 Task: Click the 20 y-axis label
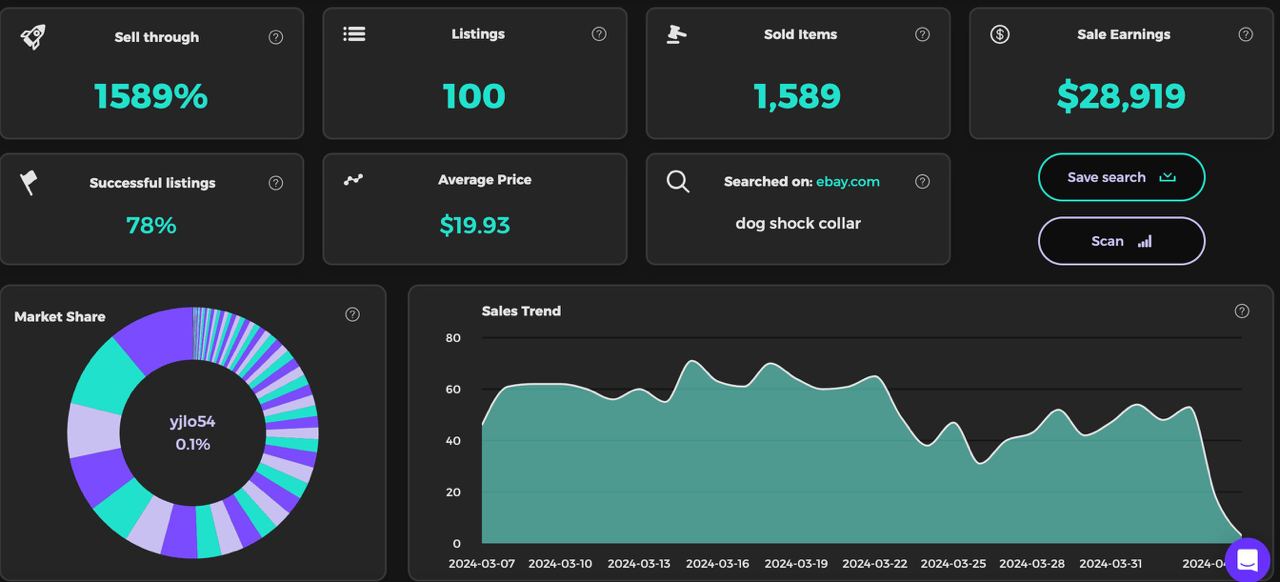click(x=453, y=492)
